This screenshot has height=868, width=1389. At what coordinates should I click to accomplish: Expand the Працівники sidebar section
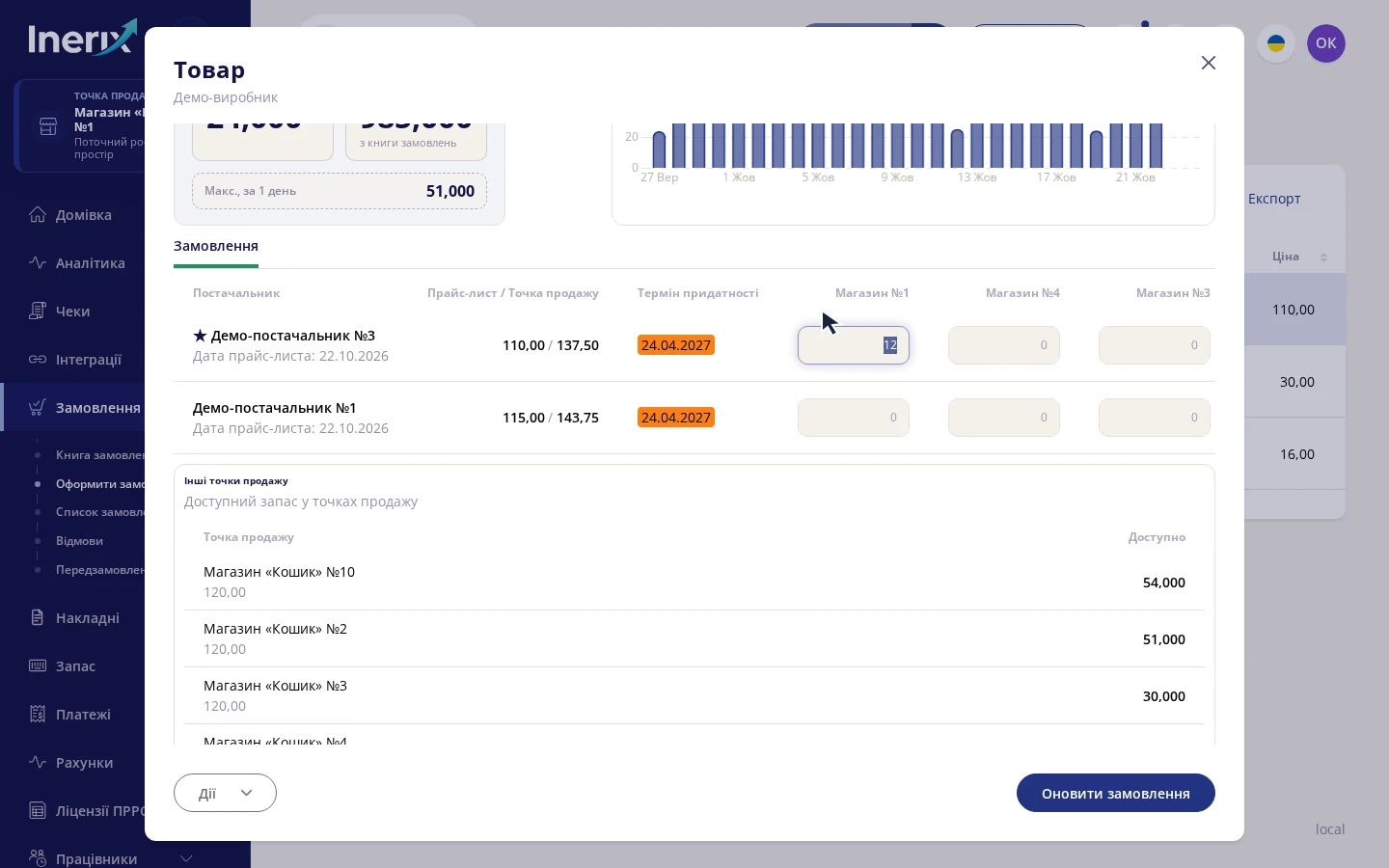(186, 858)
